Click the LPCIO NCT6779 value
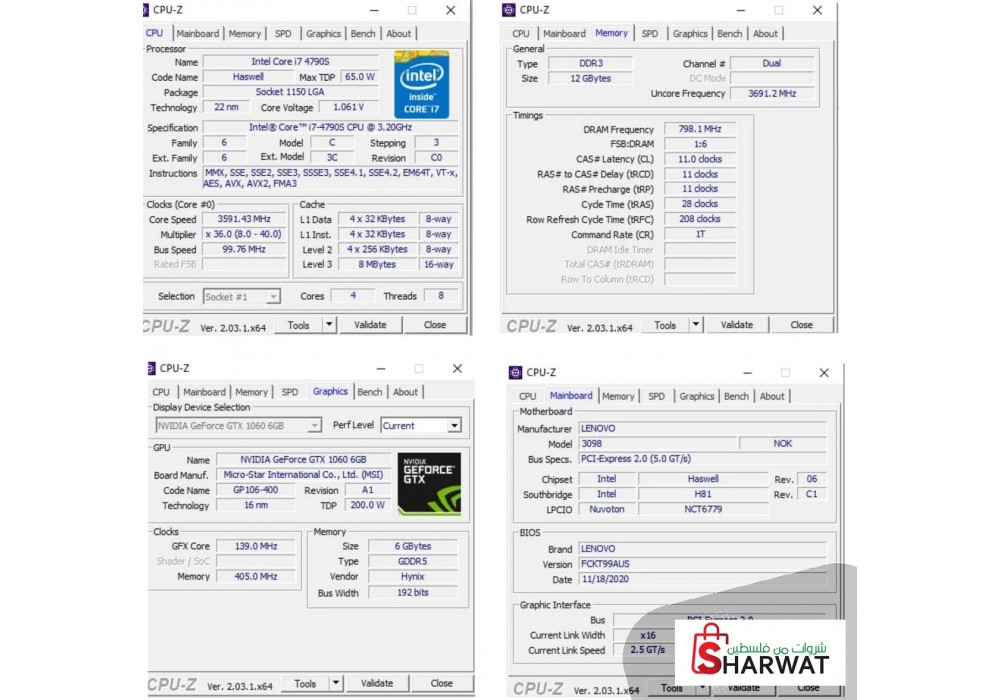 point(703,509)
